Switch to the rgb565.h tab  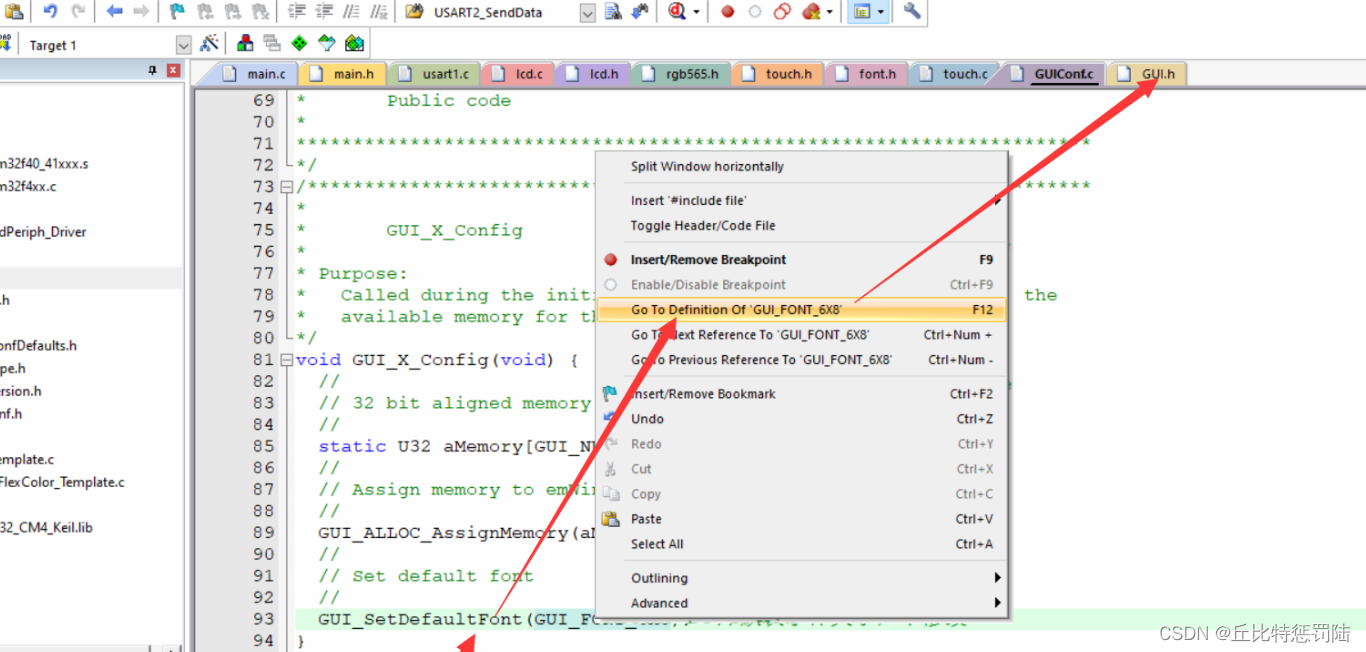click(x=681, y=74)
